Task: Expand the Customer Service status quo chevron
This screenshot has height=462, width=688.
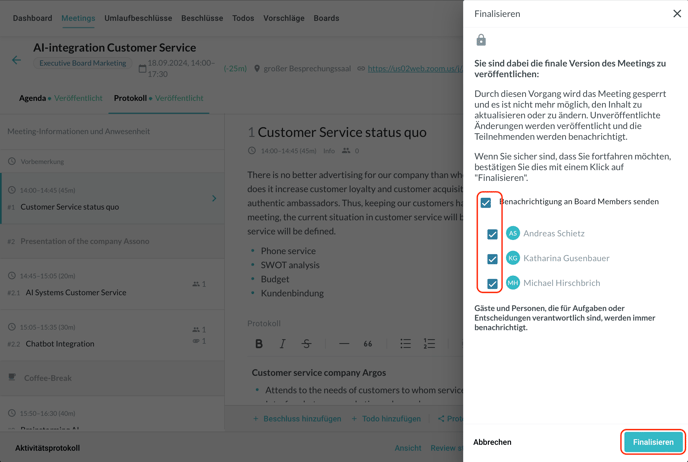Action: [214, 198]
